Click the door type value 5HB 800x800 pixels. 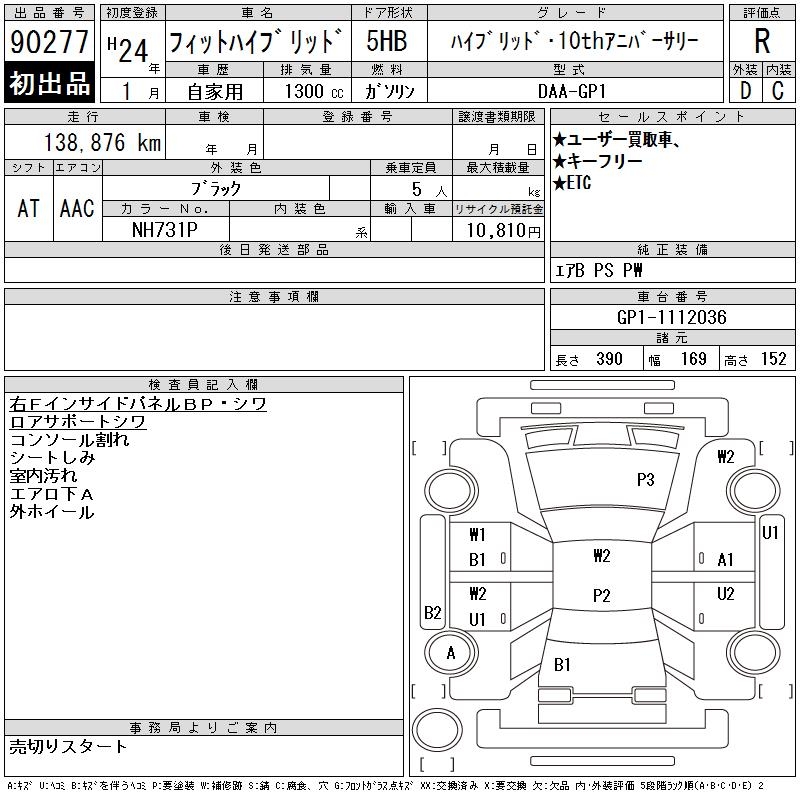(387, 41)
